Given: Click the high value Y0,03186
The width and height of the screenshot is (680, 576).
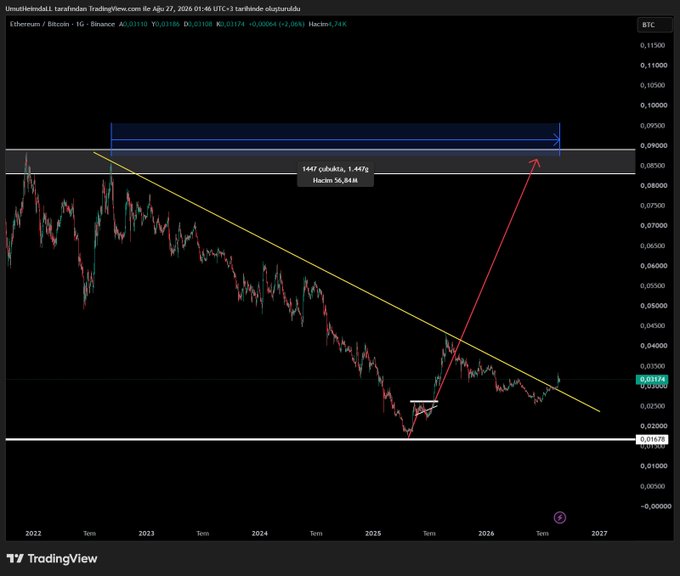Looking at the screenshot, I should pos(166,24).
